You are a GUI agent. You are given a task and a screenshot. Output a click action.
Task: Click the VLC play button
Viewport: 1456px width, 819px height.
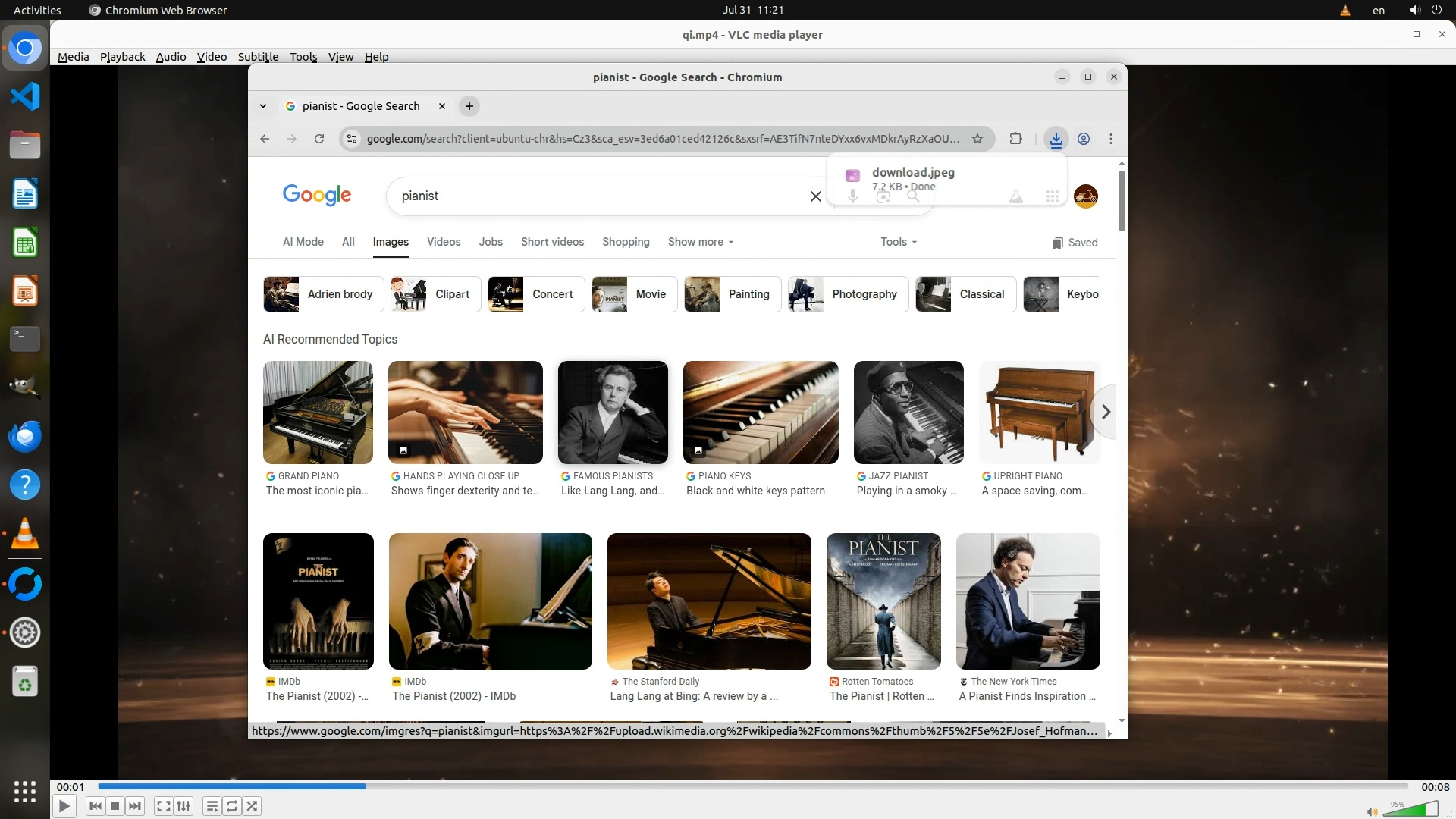(x=64, y=806)
